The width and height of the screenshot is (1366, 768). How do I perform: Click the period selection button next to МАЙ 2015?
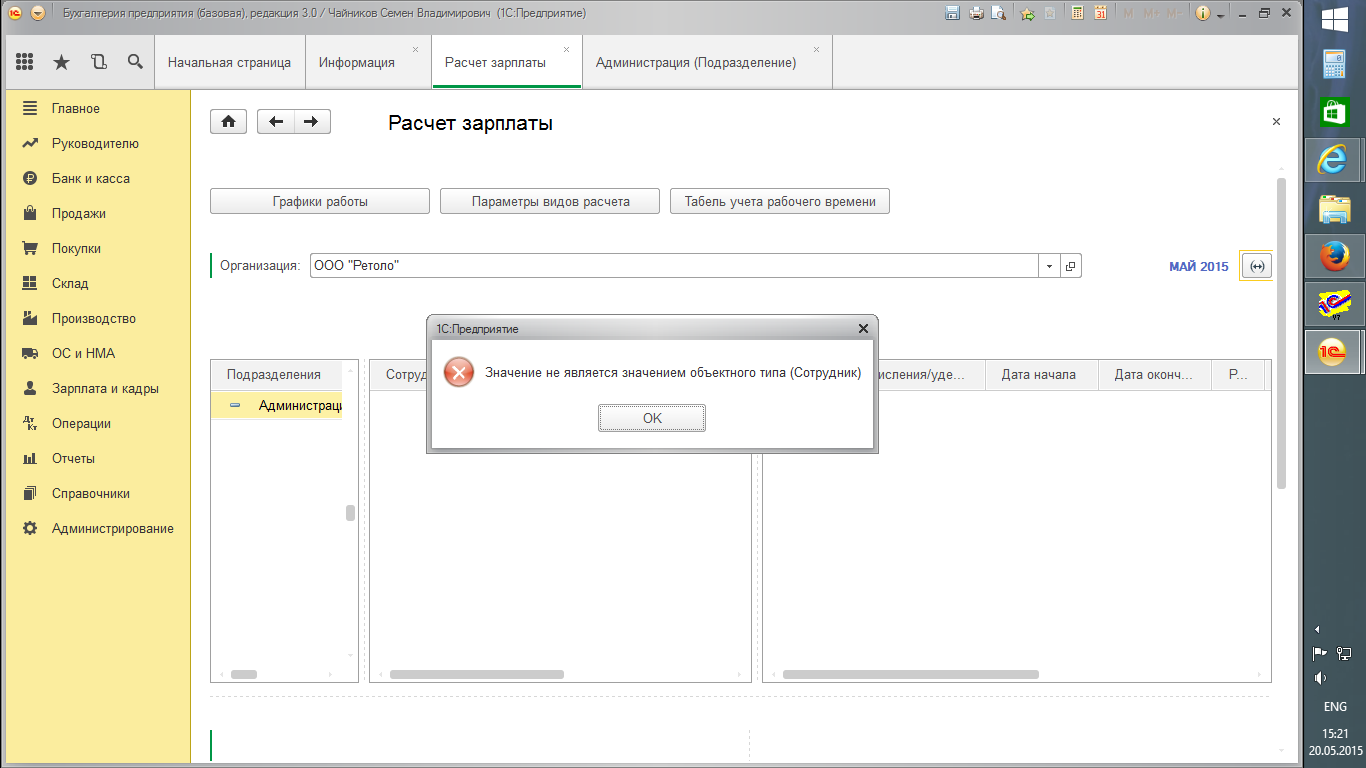click(x=1257, y=266)
